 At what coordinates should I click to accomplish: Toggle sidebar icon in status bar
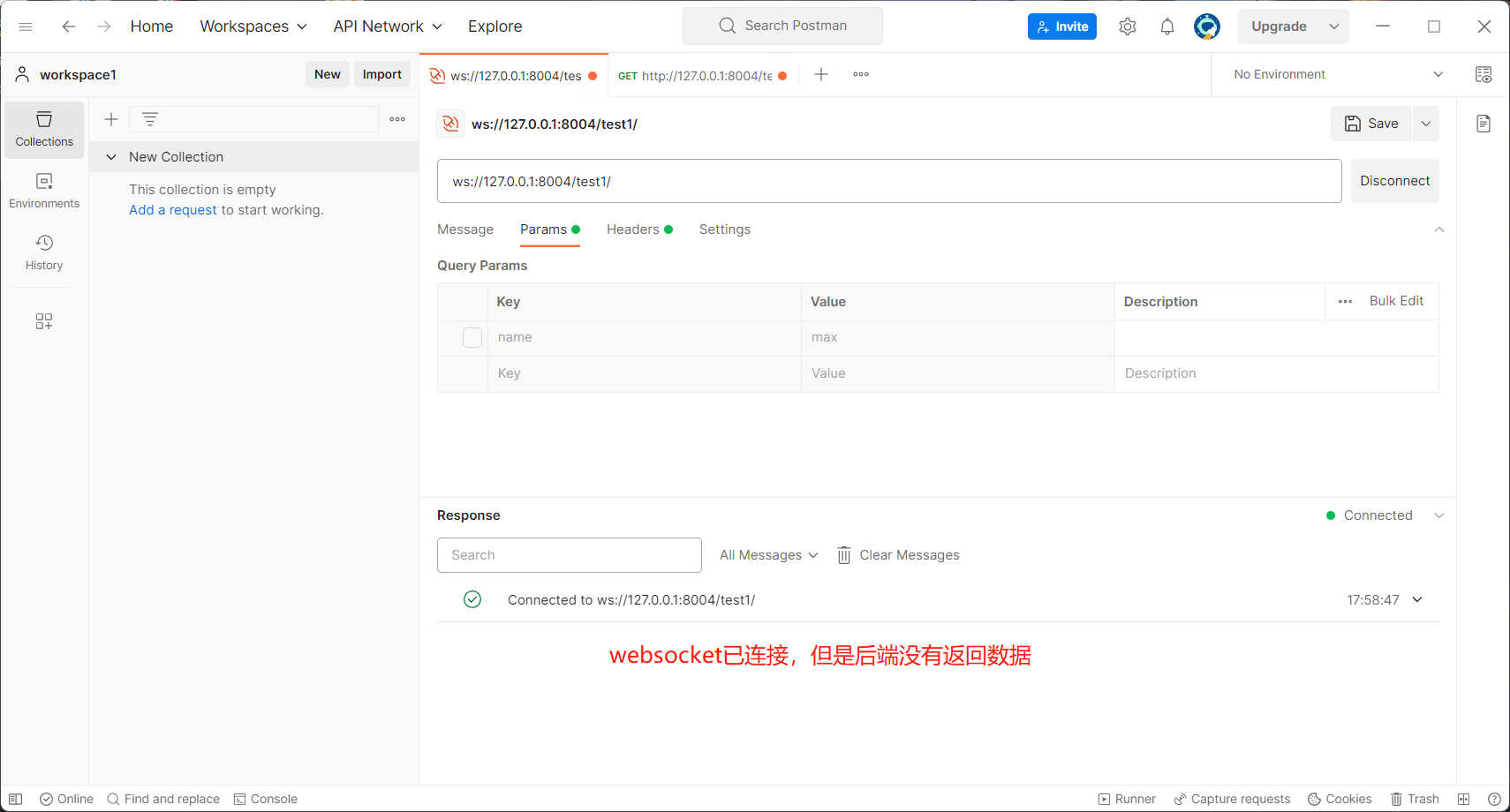coord(15,799)
